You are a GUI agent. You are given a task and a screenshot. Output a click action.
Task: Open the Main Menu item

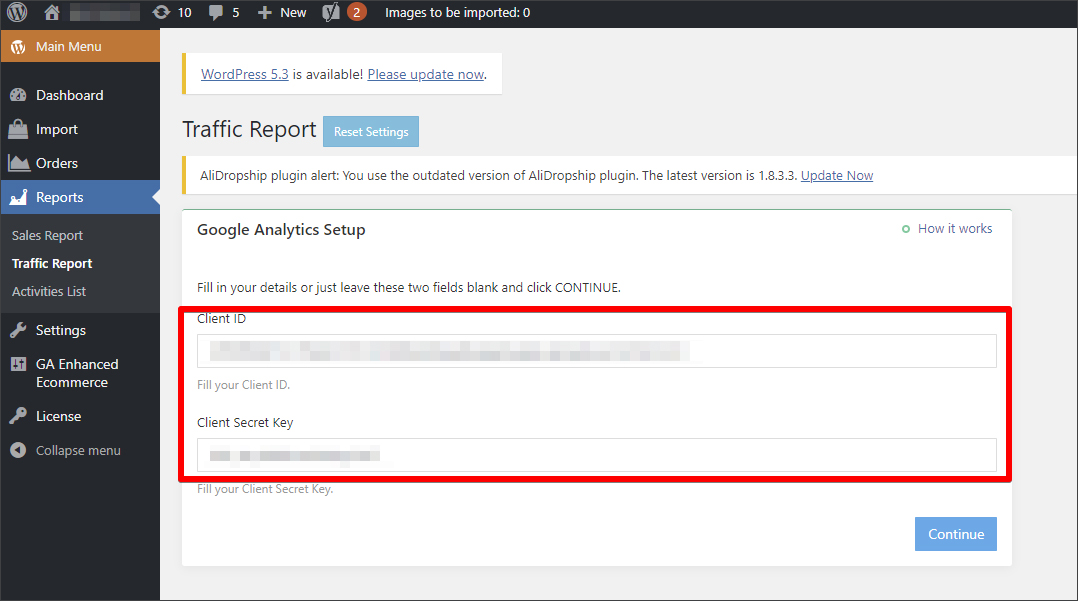[80, 47]
